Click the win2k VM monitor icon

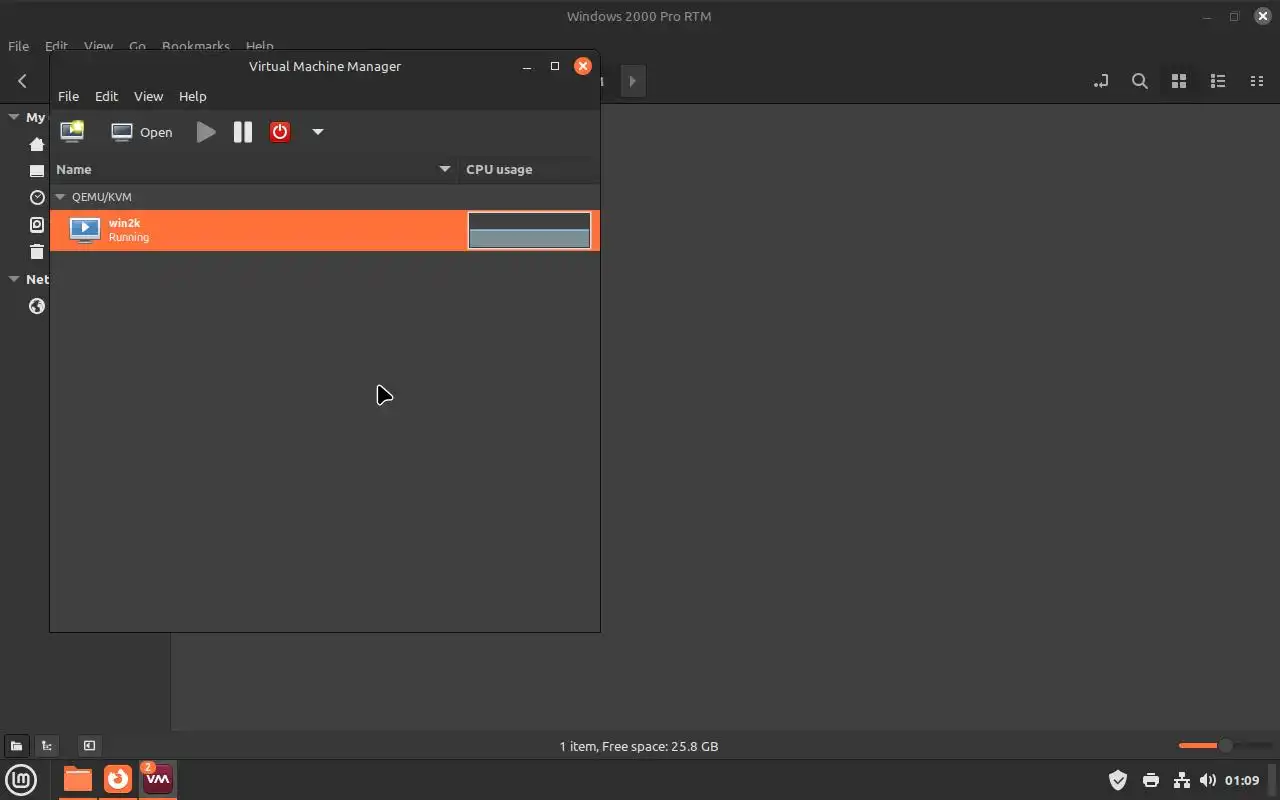tap(85, 230)
